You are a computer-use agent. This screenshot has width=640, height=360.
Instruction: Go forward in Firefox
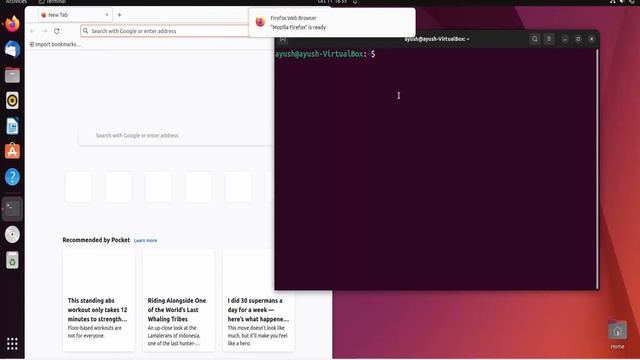click(44, 31)
